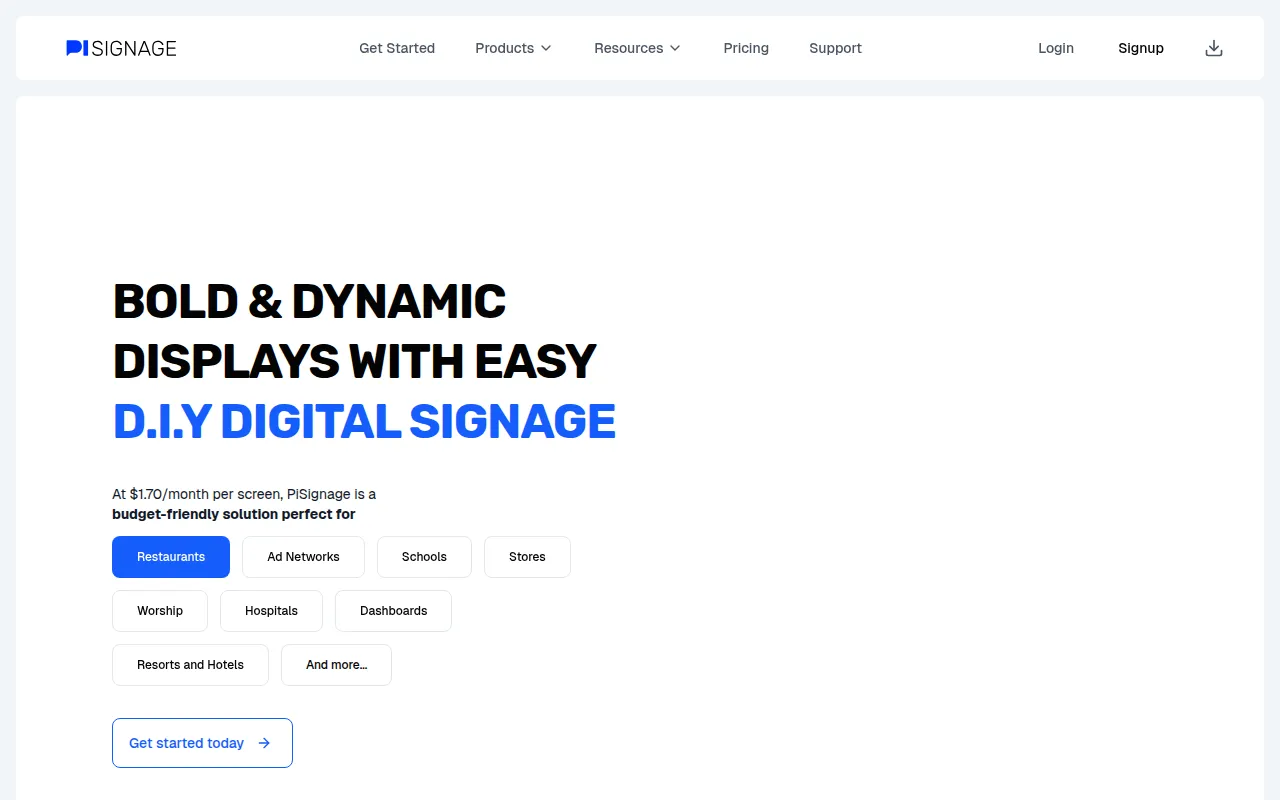Select the Dashboards tag
The width and height of the screenshot is (1280, 800).
[393, 611]
